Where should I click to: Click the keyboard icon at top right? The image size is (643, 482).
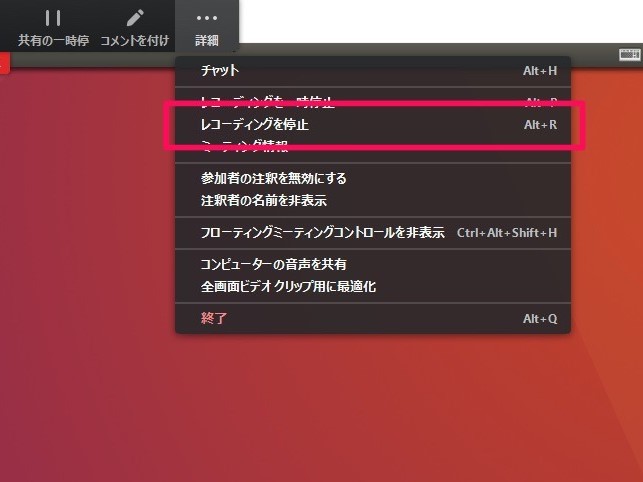pyautogui.click(x=629, y=55)
